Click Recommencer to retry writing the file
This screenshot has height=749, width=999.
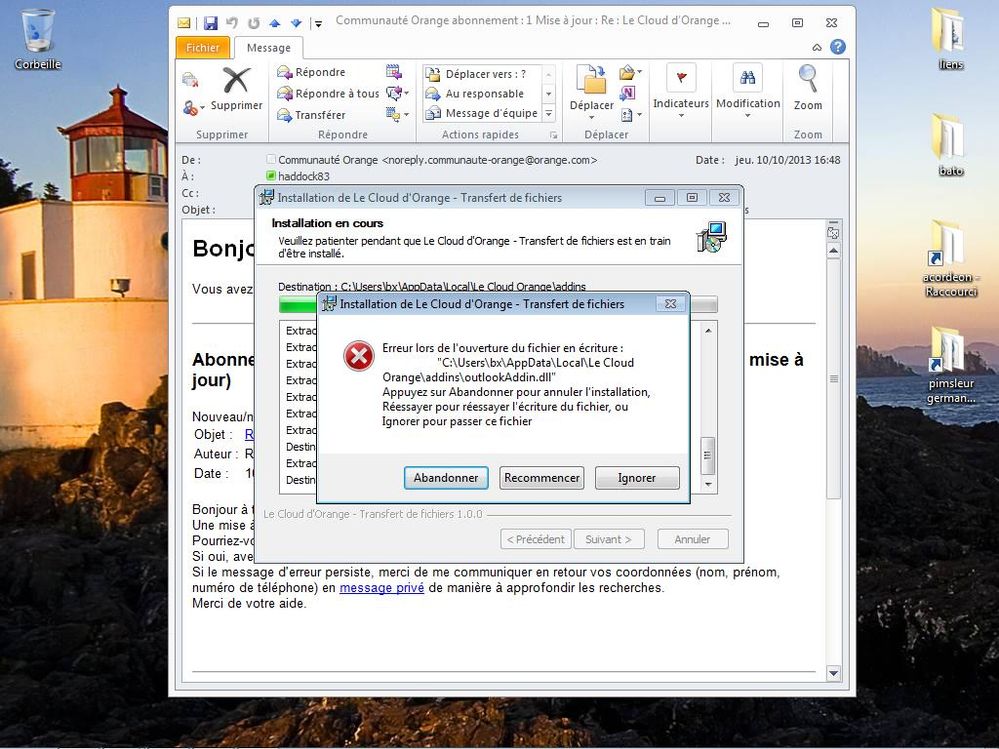(542, 478)
